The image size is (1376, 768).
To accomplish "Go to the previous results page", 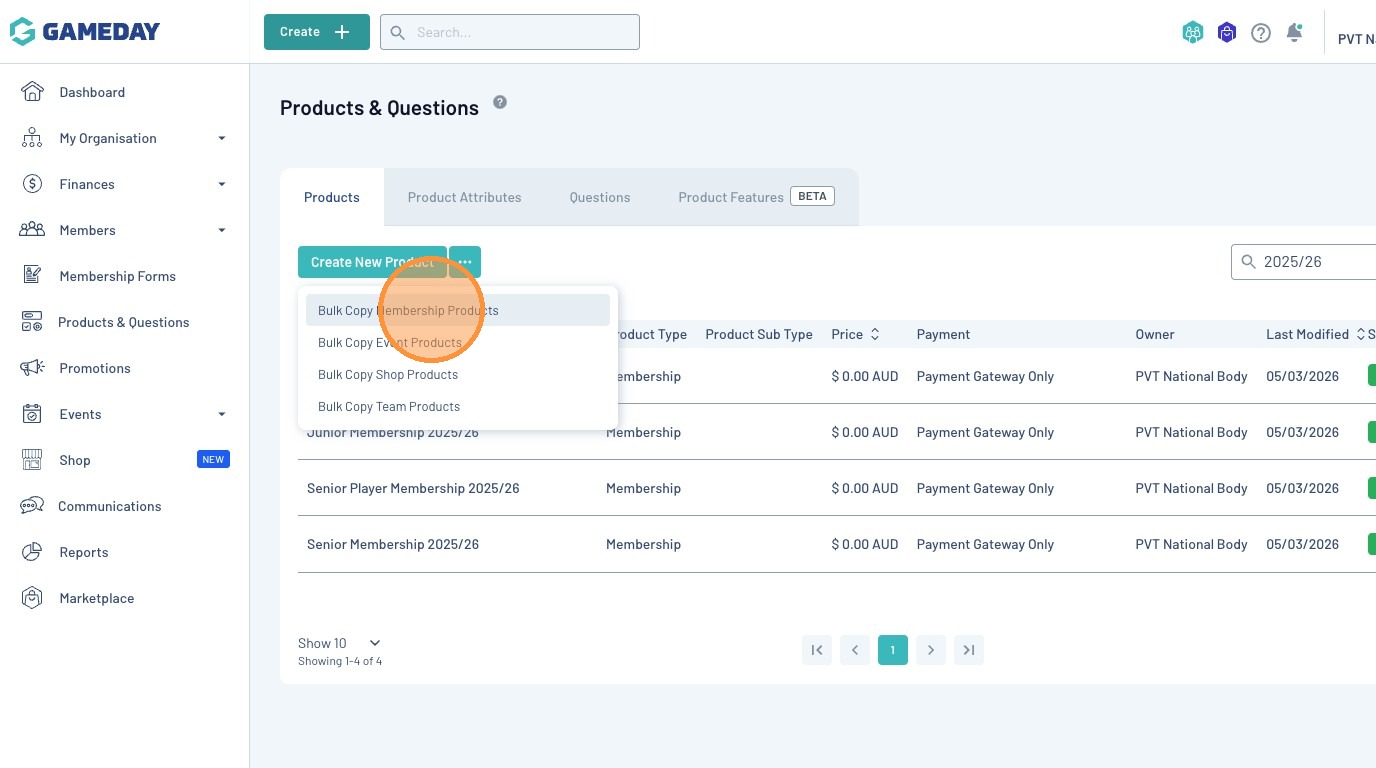I will point(855,650).
